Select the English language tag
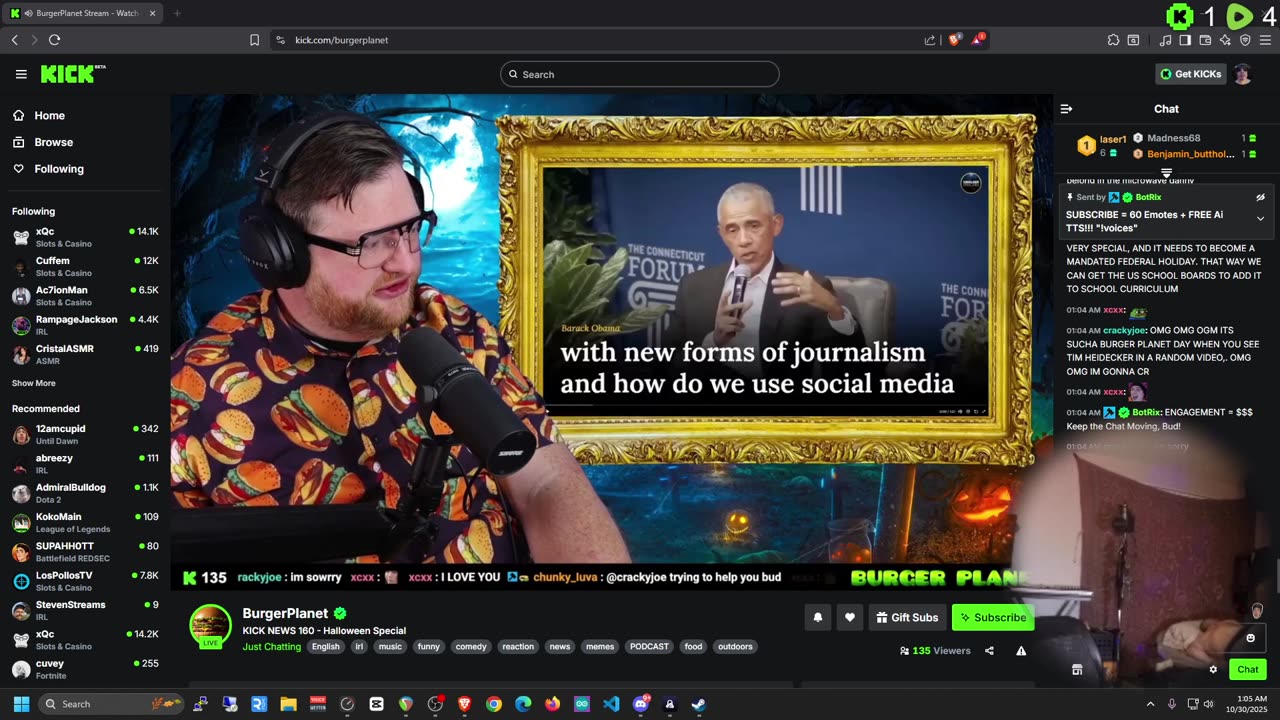The width and height of the screenshot is (1280, 720). [x=326, y=647]
